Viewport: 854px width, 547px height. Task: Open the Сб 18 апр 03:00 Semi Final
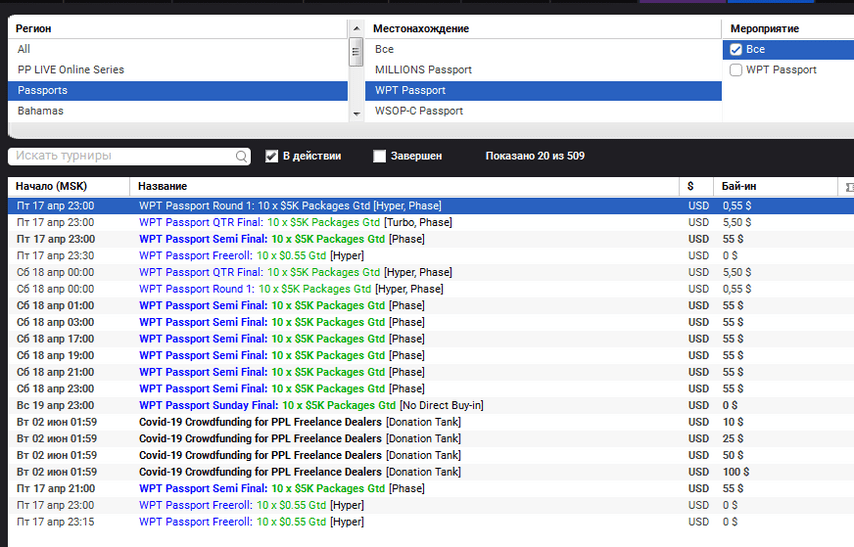coord(431,323)
